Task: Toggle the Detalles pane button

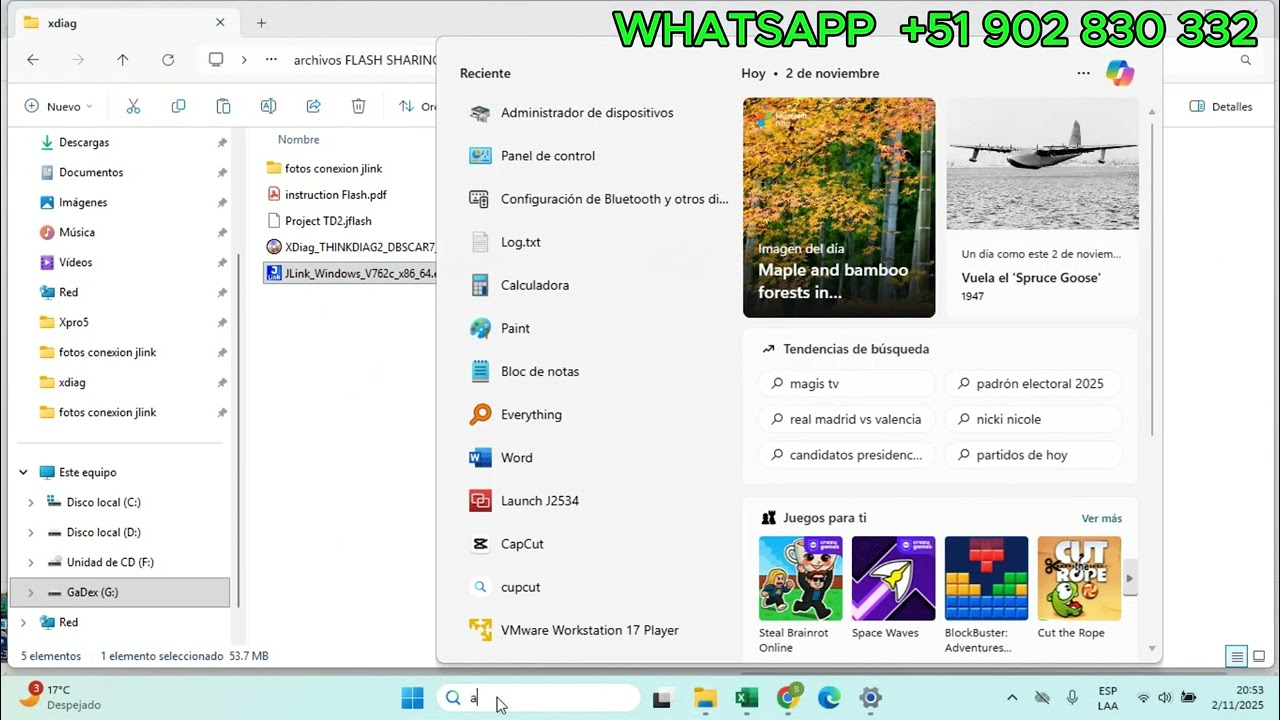Action: tap(1221, 106)
